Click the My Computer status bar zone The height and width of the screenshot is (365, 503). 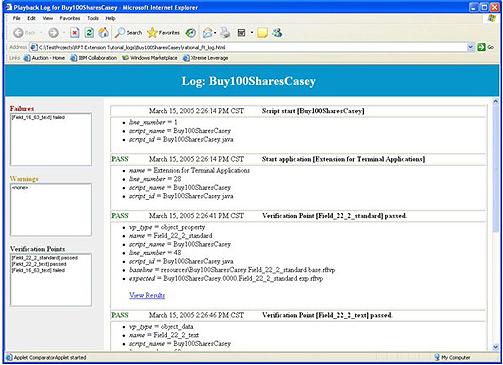(x=452, y=357)
